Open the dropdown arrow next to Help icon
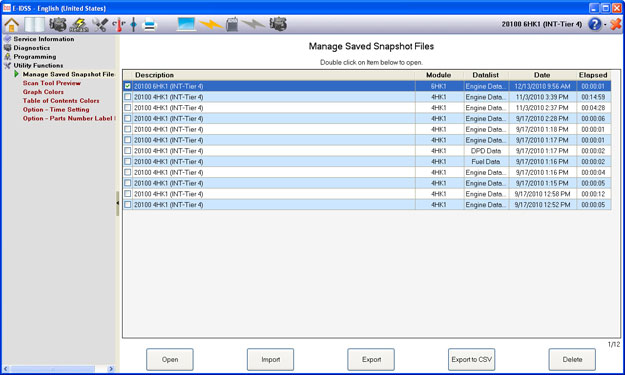Screen dimensions: 625x375 click(x=605, y=25)
